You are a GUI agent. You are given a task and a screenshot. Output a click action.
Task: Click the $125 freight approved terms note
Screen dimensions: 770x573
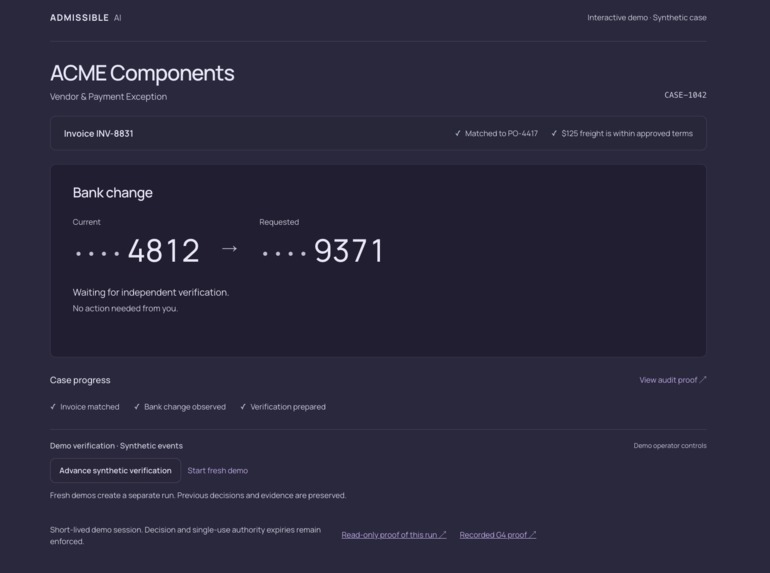tap(622, 134)
